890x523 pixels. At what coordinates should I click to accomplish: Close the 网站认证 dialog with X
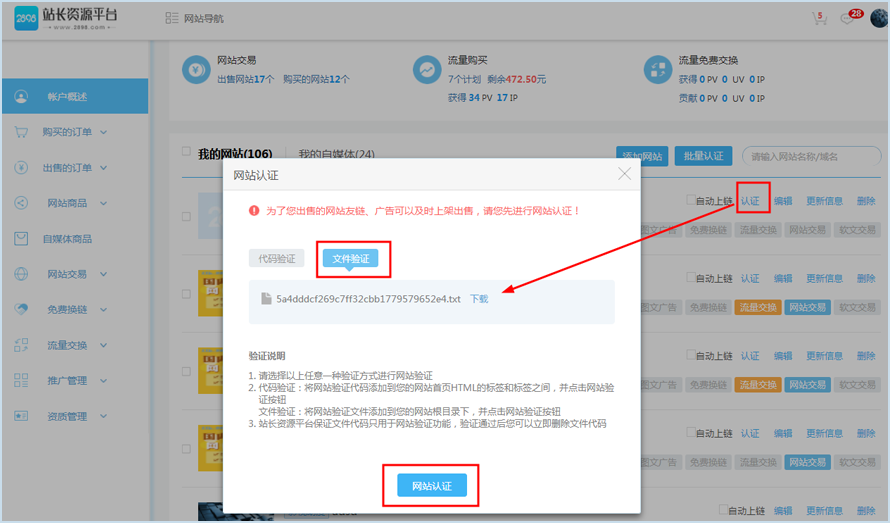coord(625,174)
